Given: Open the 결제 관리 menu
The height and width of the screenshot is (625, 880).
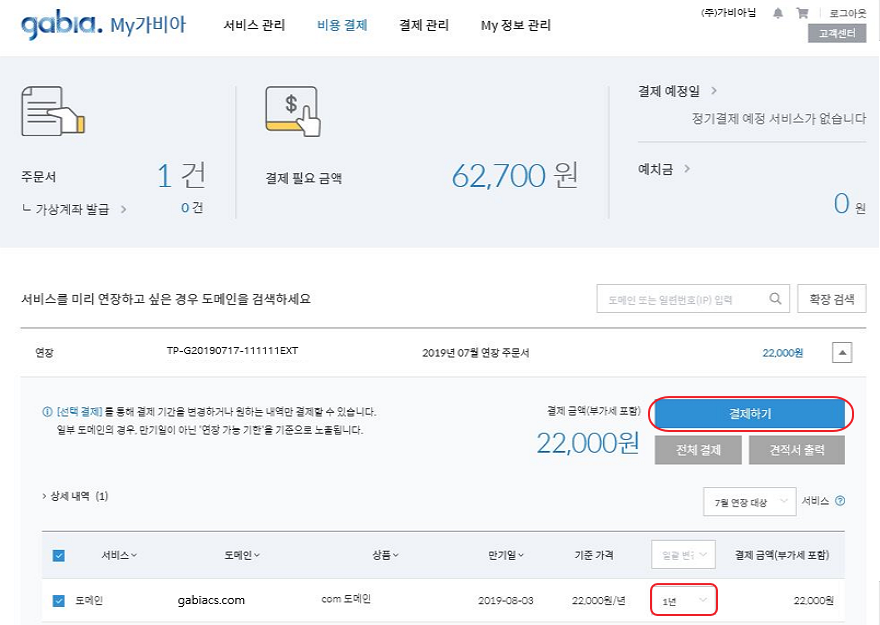Looking at the screenshot, I should [x=424, y=25].
